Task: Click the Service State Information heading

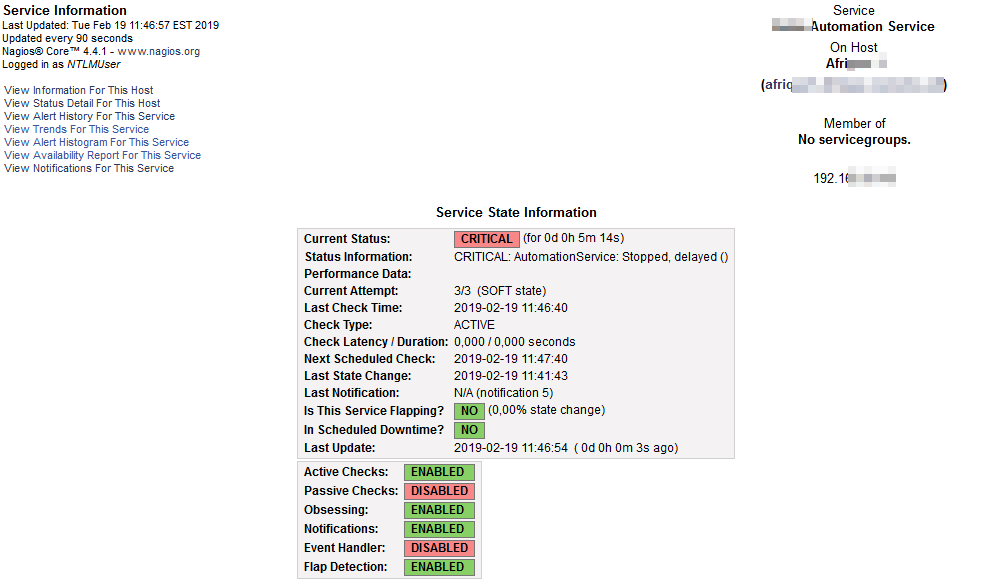Action: click(516, 212)
